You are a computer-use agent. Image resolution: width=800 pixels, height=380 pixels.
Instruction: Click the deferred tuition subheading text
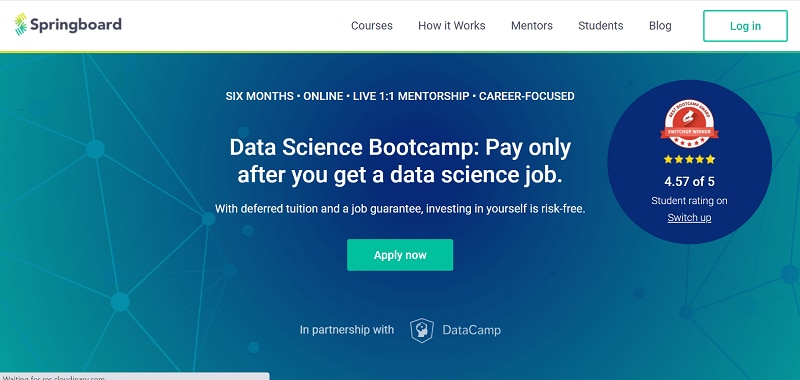tap(400, 209)
